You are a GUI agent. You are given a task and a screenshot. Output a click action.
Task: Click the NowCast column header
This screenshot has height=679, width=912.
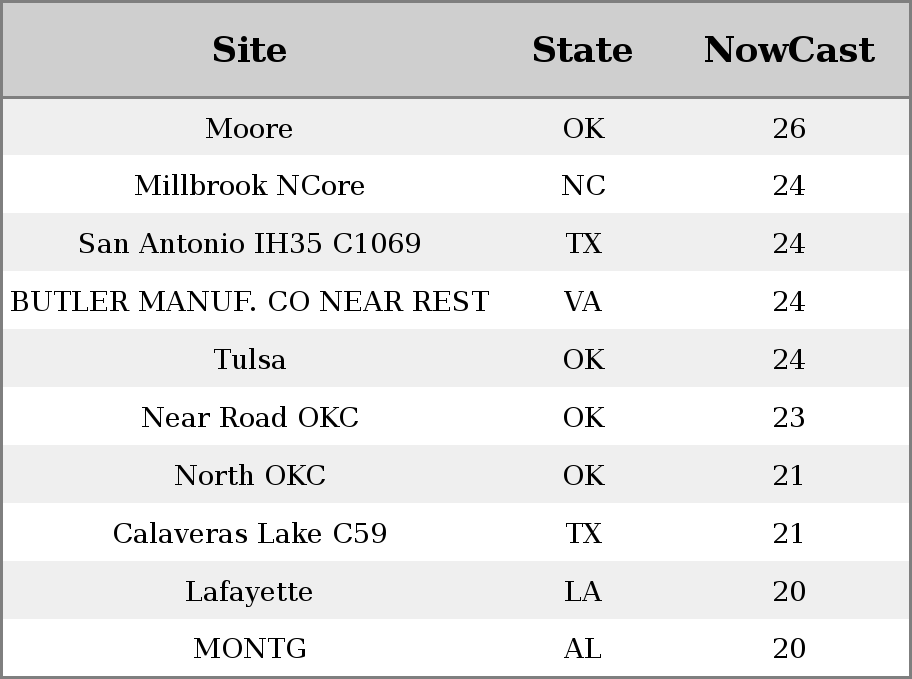click(x=789, y=50)
